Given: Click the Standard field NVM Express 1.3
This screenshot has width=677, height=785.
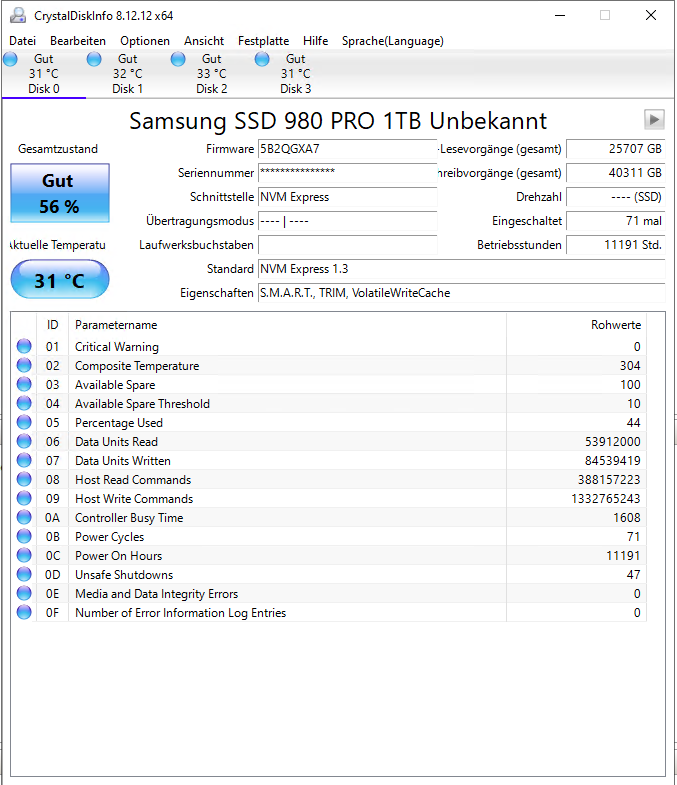Looking at the screenshot, I should pos(462,269).
